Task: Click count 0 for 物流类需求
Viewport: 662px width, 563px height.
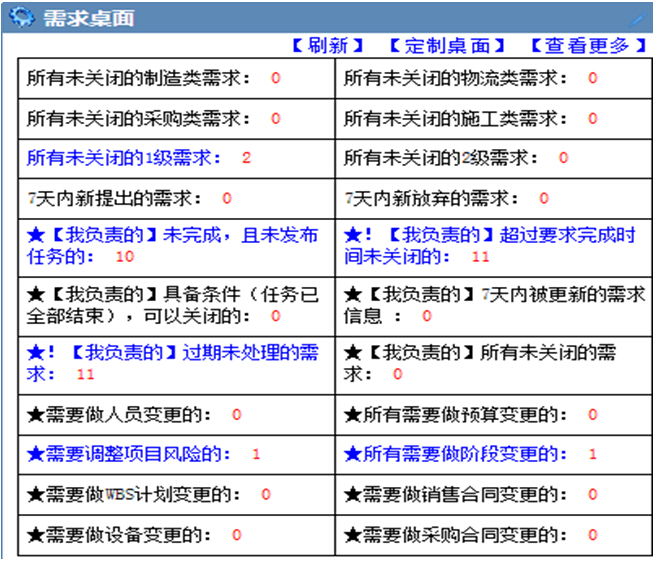Action: tap(593, 78)
